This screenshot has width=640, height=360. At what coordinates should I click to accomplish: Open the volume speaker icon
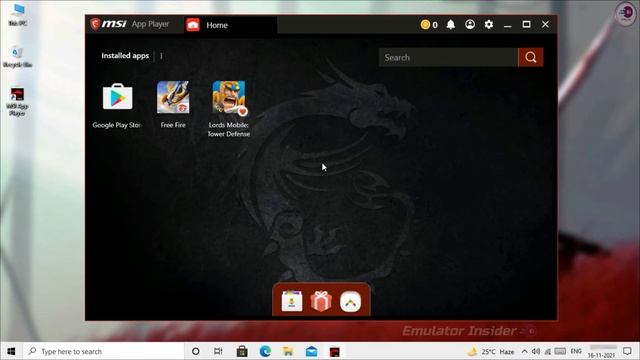[x=536, y=351]
